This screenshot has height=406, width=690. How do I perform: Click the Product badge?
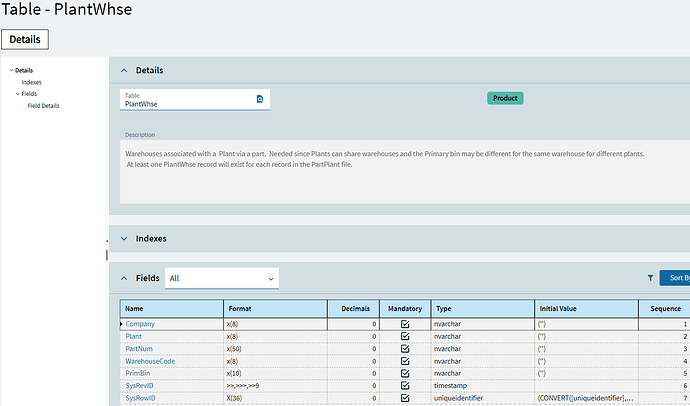click(505, 98)
